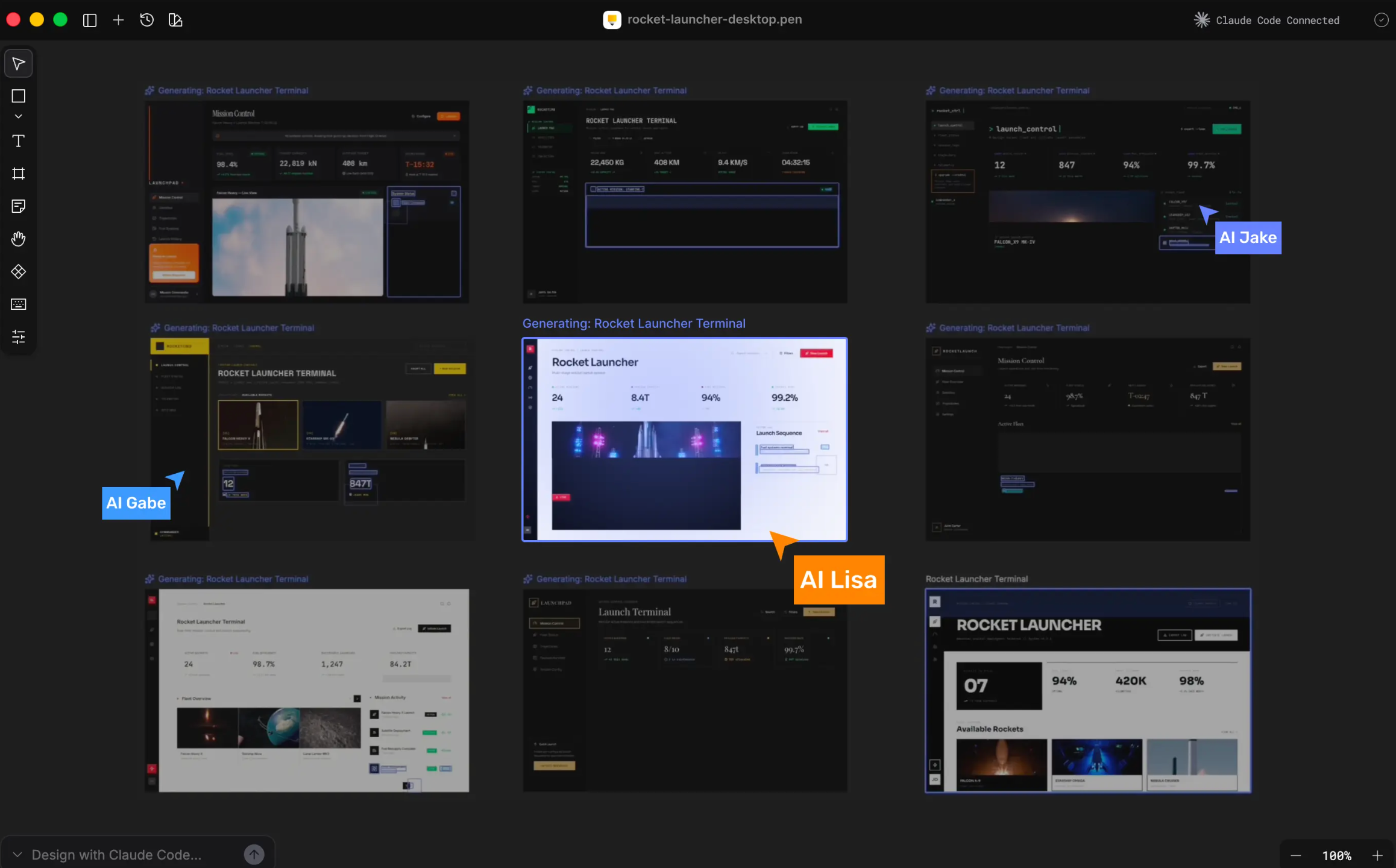1396x868 pixels.
Task: Select the Rectangle shape tool
Action: (19, 96)
